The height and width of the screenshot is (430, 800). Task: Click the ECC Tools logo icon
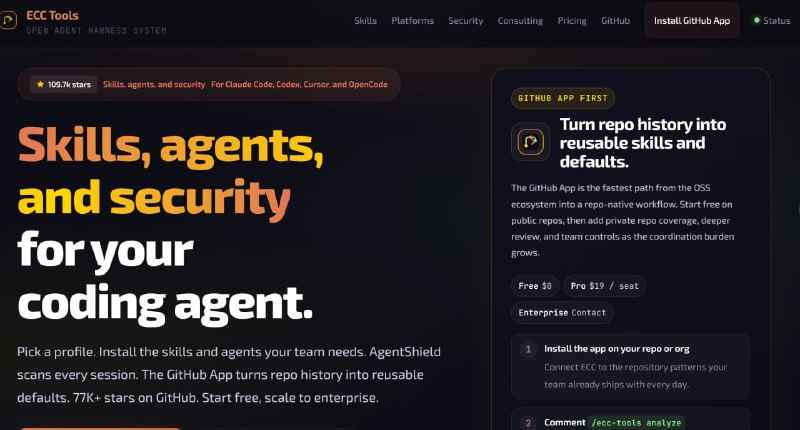click(x=7, y=20)
